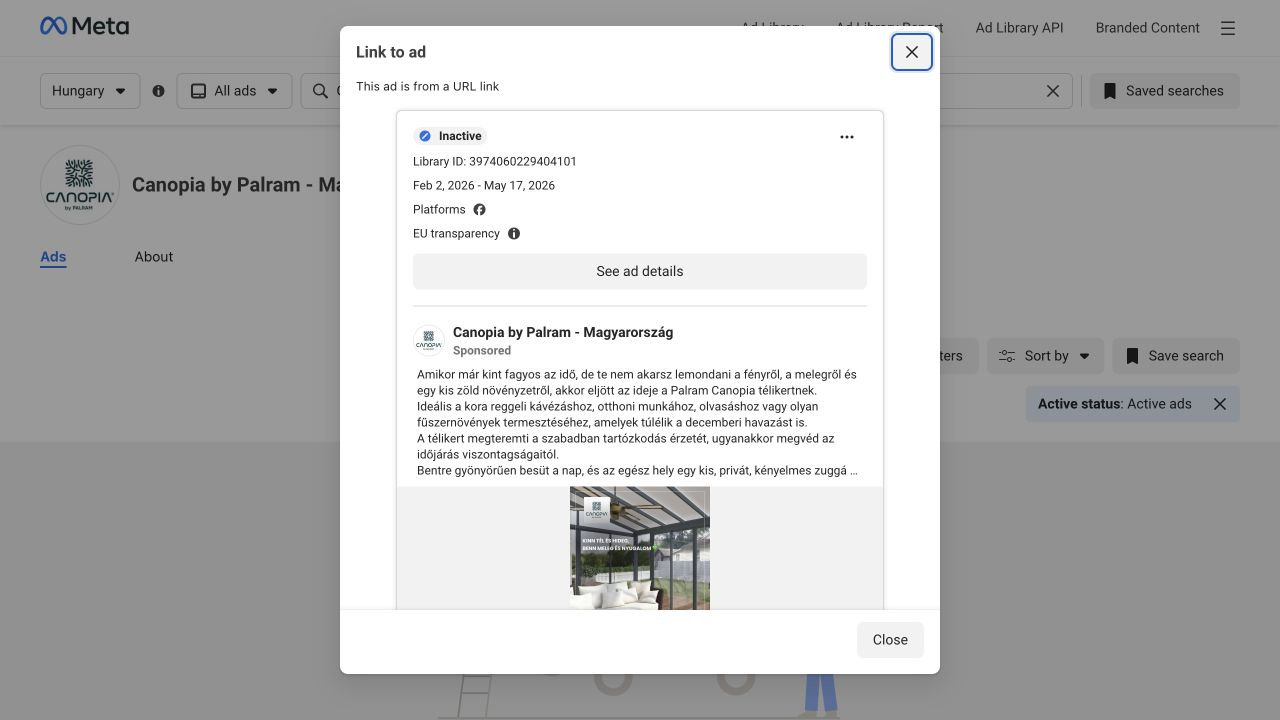This screenshot has height=720, width=1280.
Task: Open Ad Library API menu item
Action: click(x=1019, y=28)
